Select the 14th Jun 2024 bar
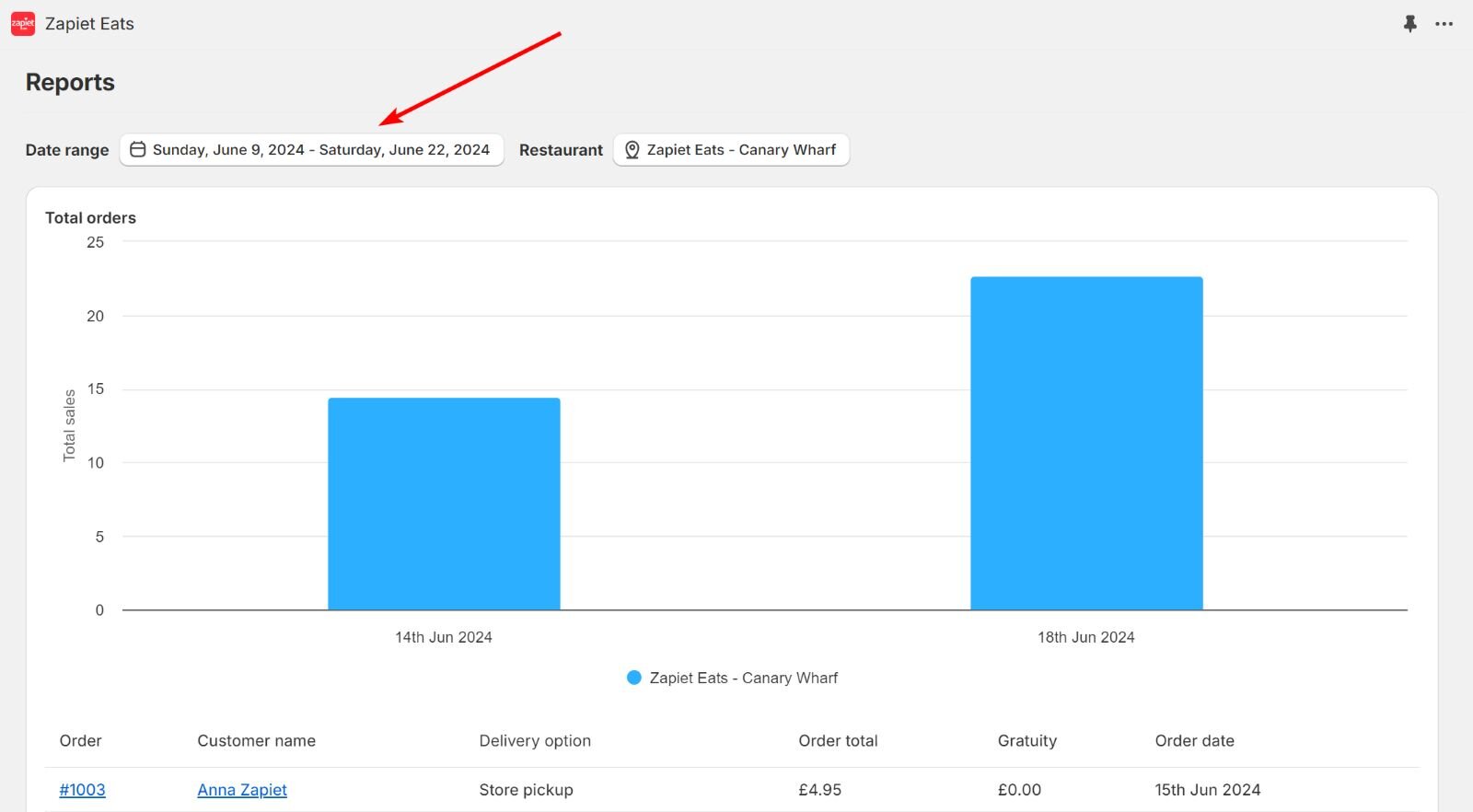The image size is (1473, 812). (x=444, y=504)
